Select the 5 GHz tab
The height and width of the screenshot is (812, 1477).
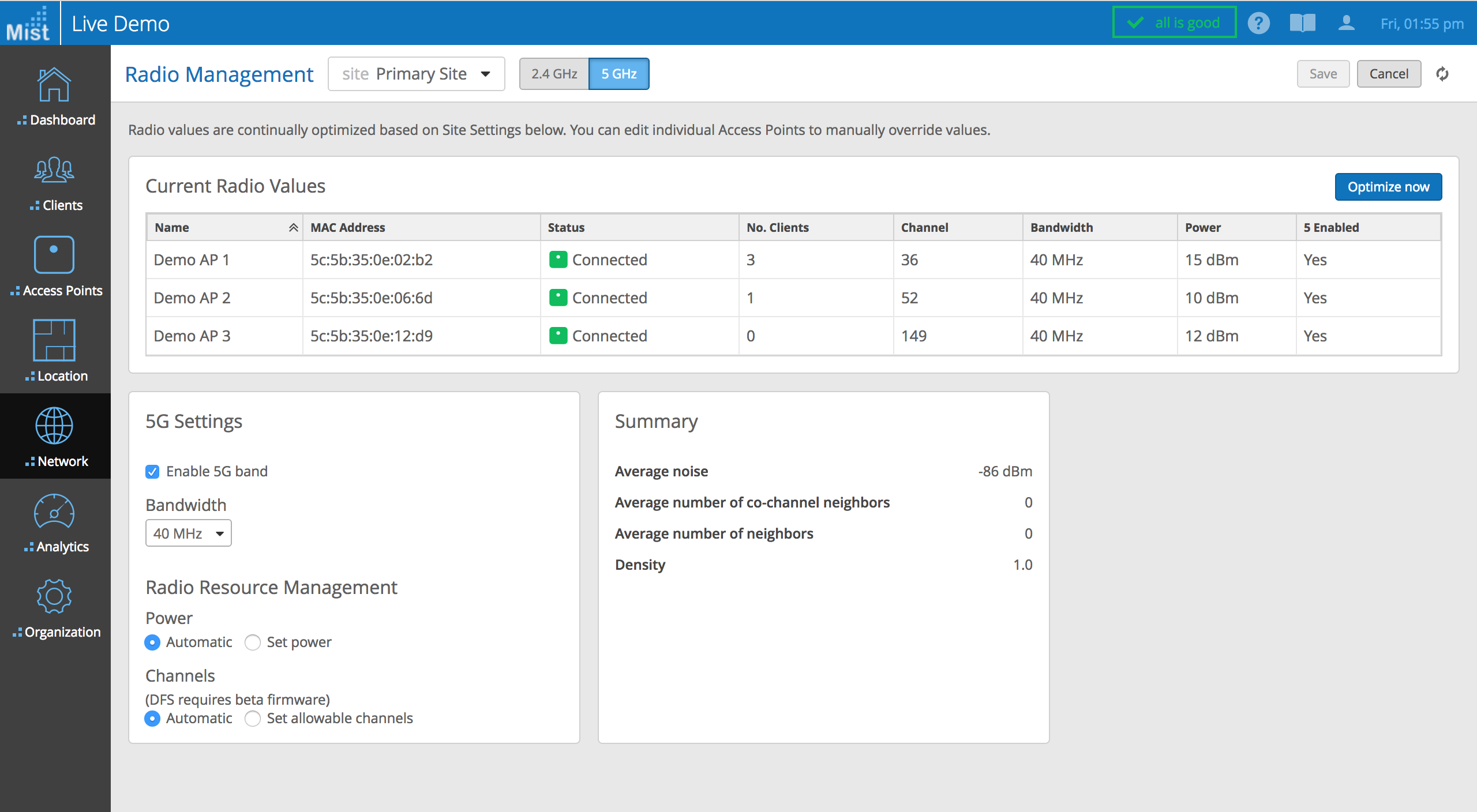pos(618,74)
